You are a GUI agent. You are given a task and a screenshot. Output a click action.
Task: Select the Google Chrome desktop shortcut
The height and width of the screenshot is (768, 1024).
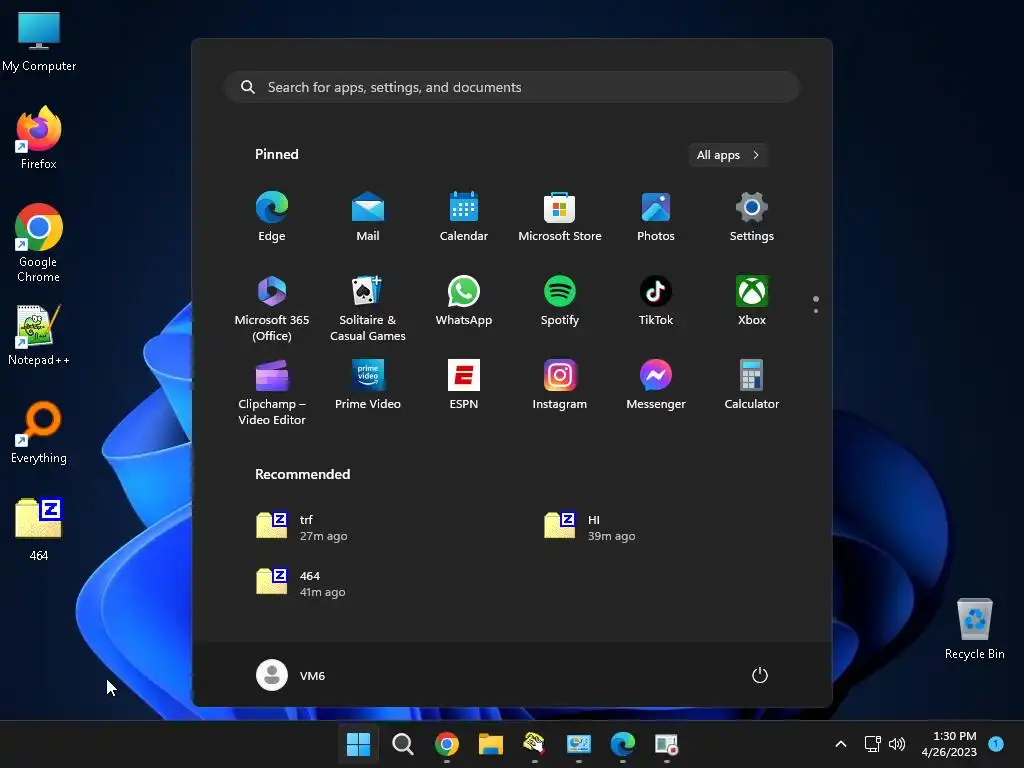39,243
